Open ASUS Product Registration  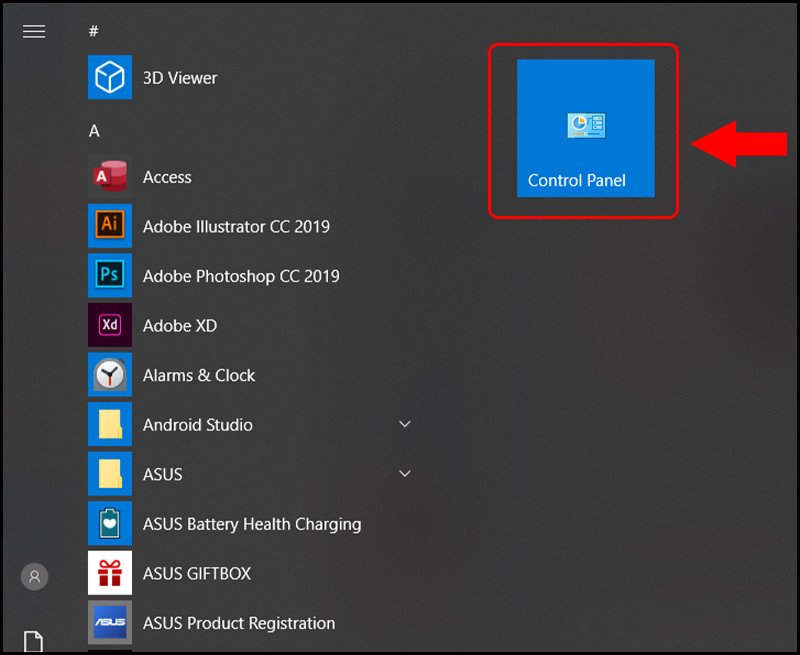(x=239, y=622)
